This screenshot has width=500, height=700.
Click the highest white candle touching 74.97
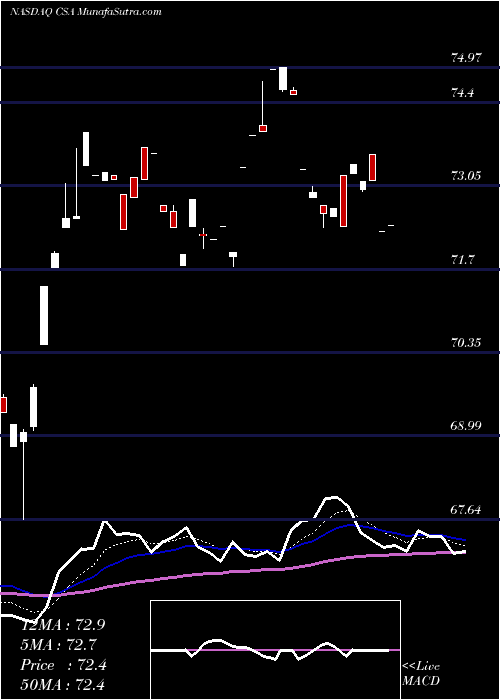[x=283, y=79]
